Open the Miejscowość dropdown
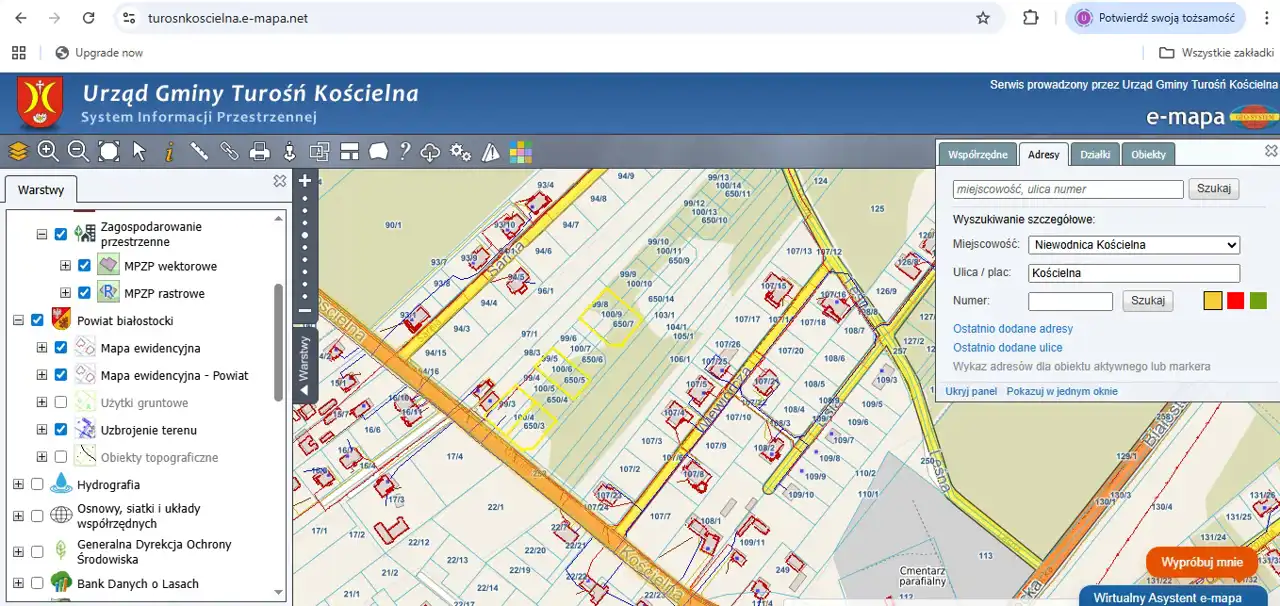Image resolution: width=1280 pixels, height=606 pixels. [x=1134, y=245]
